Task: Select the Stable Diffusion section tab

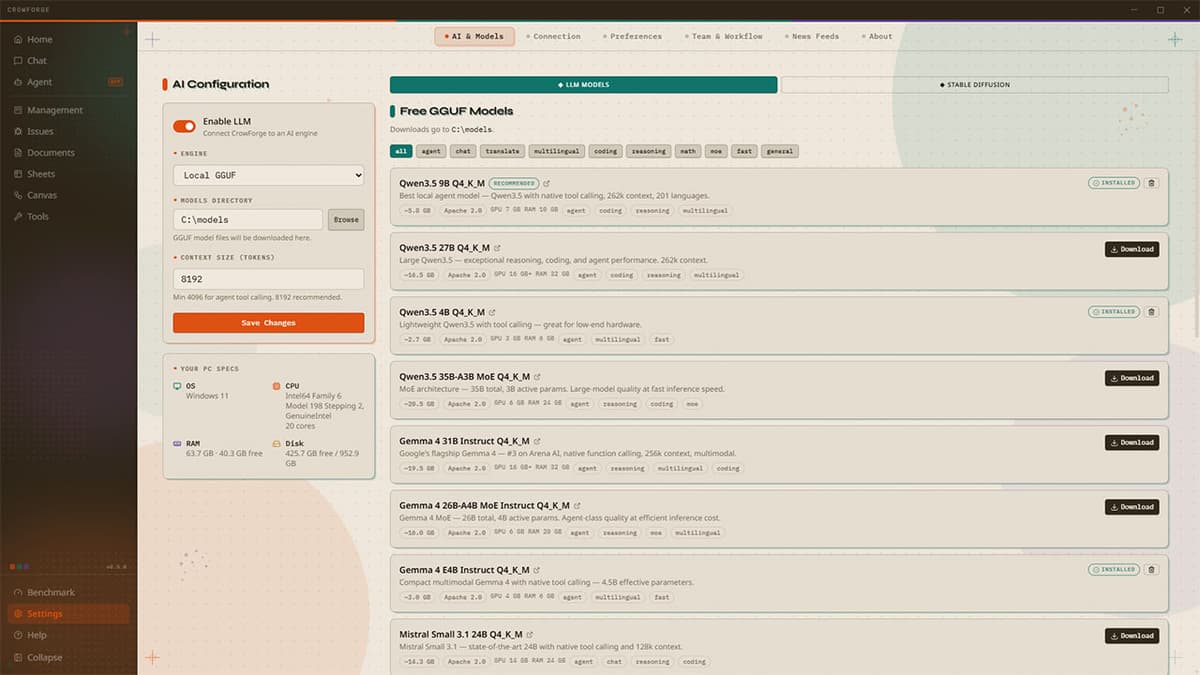Action: (x=974, y=85)
